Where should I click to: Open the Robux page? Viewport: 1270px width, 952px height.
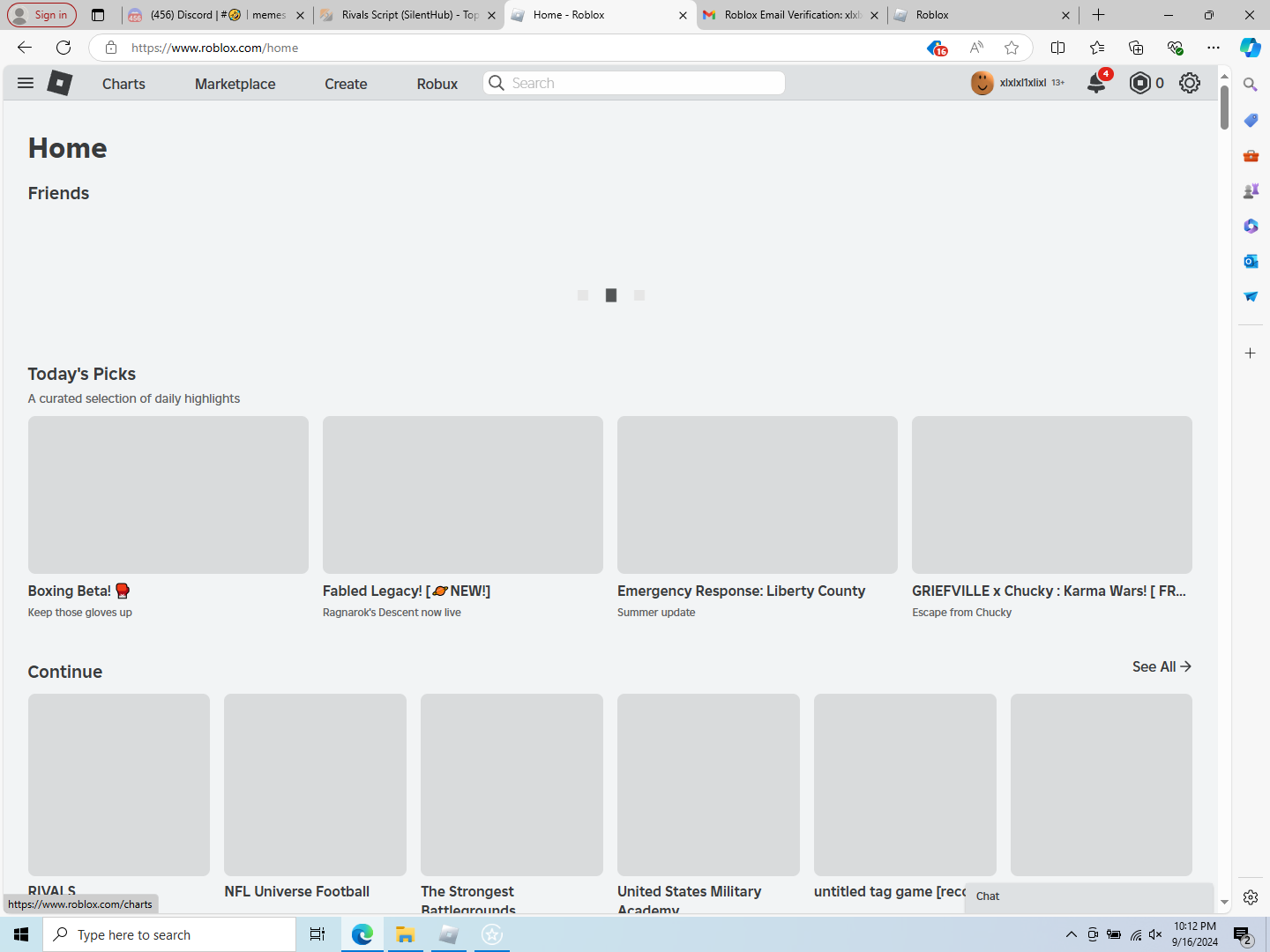click(x=437, y=84)
